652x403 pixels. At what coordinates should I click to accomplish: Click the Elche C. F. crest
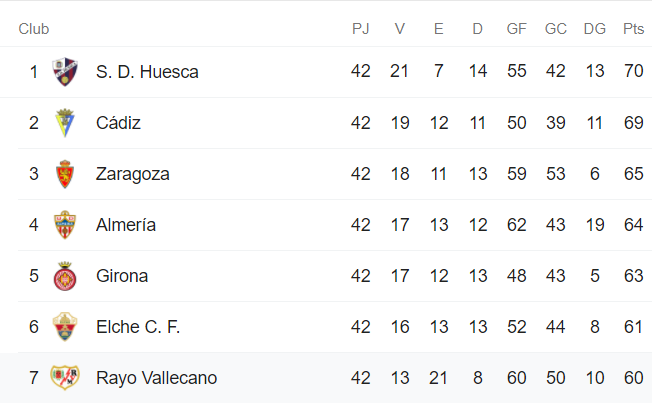pyautogui.click(x=65, y=327)
